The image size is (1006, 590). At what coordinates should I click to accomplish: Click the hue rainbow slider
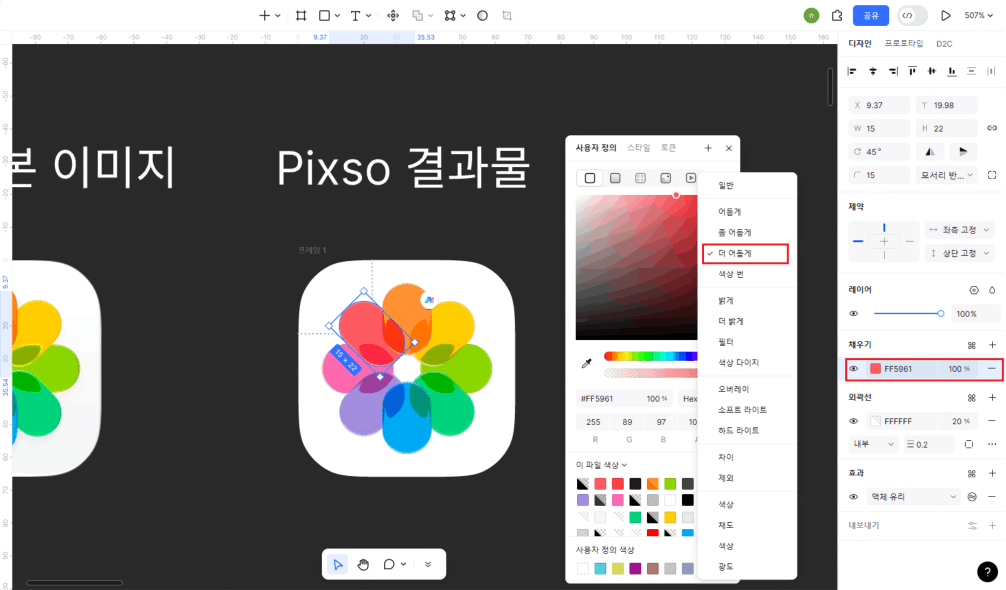pos(650,357)
